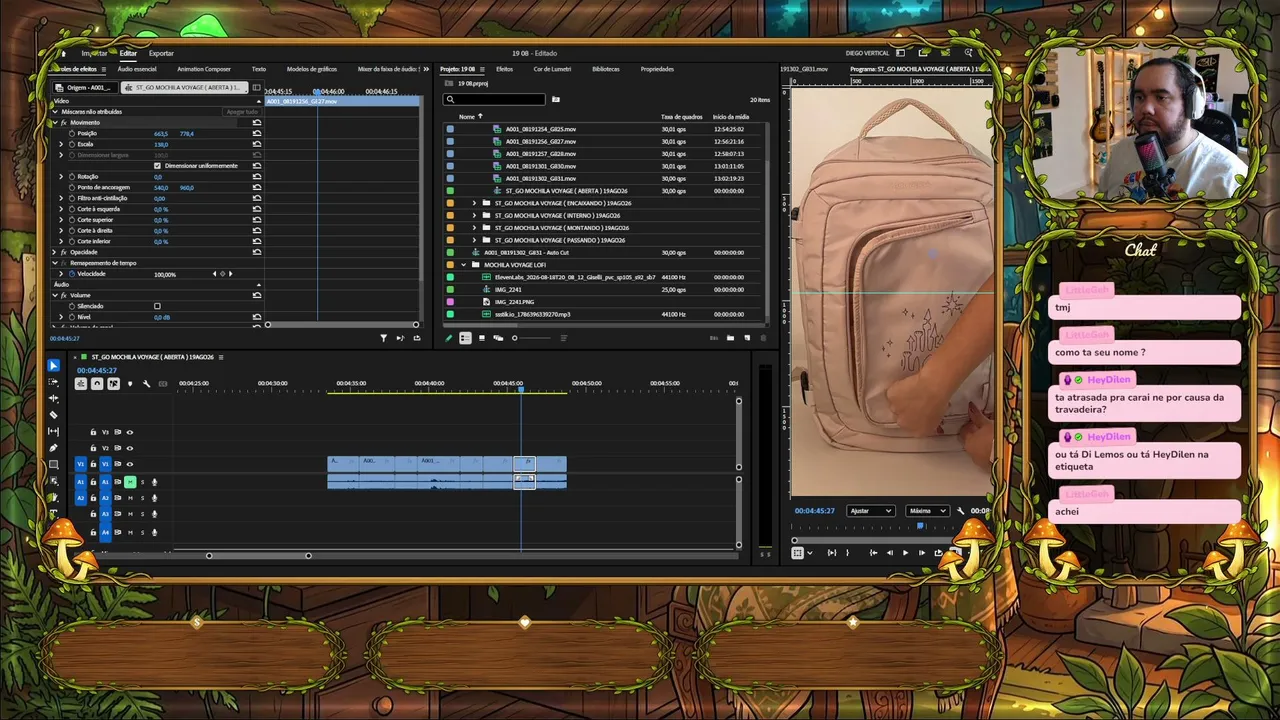Image resolution: width=1280 pixels, height=720 pixels.
Task: Toggle the Silenciado checkbox
Action: [157, 306]
